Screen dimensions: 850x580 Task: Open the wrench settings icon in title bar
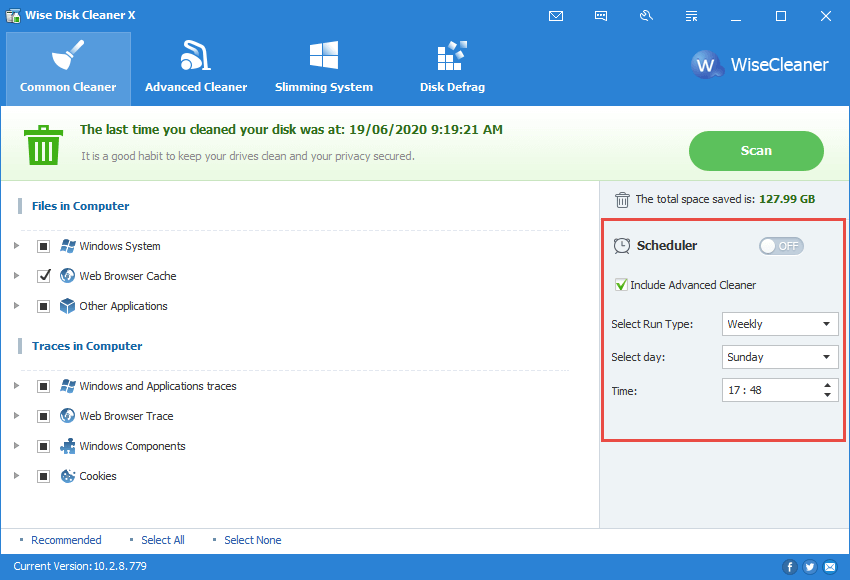click(646, 16)
